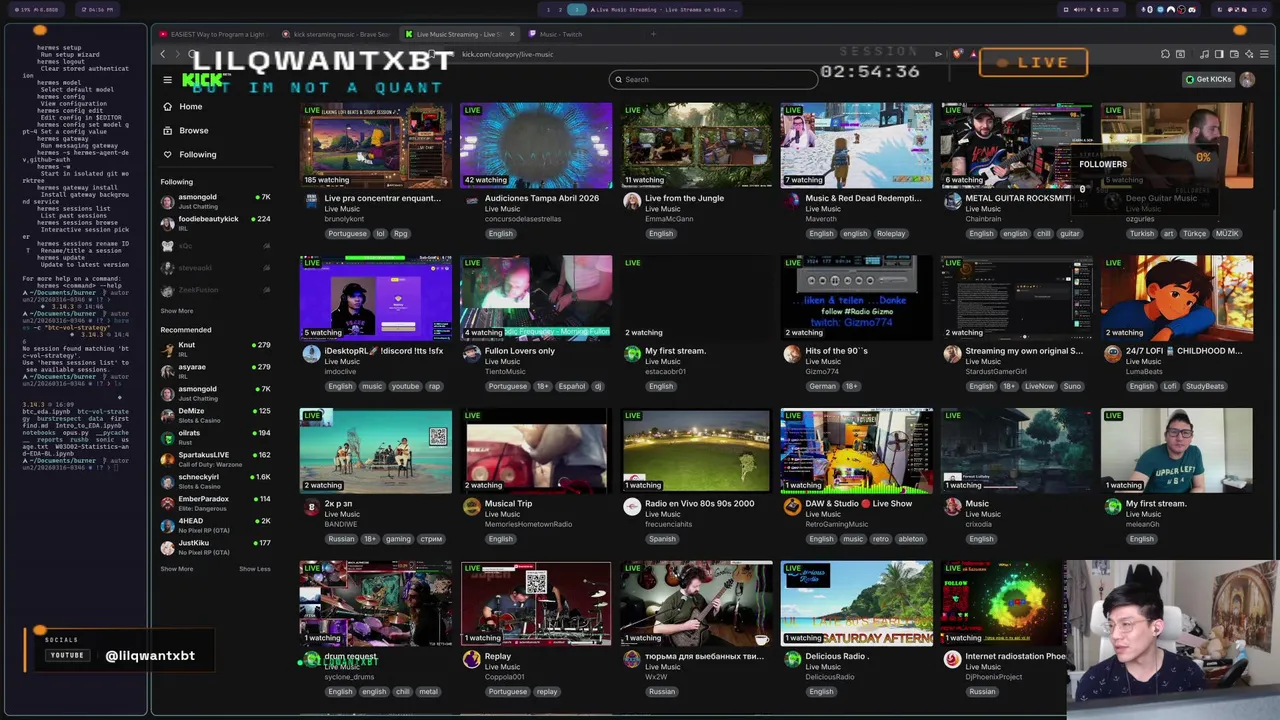The height and width of the screenshot is (720, 1280).
Task: Click Delicious Radio stream title
Action: [837, 656]
